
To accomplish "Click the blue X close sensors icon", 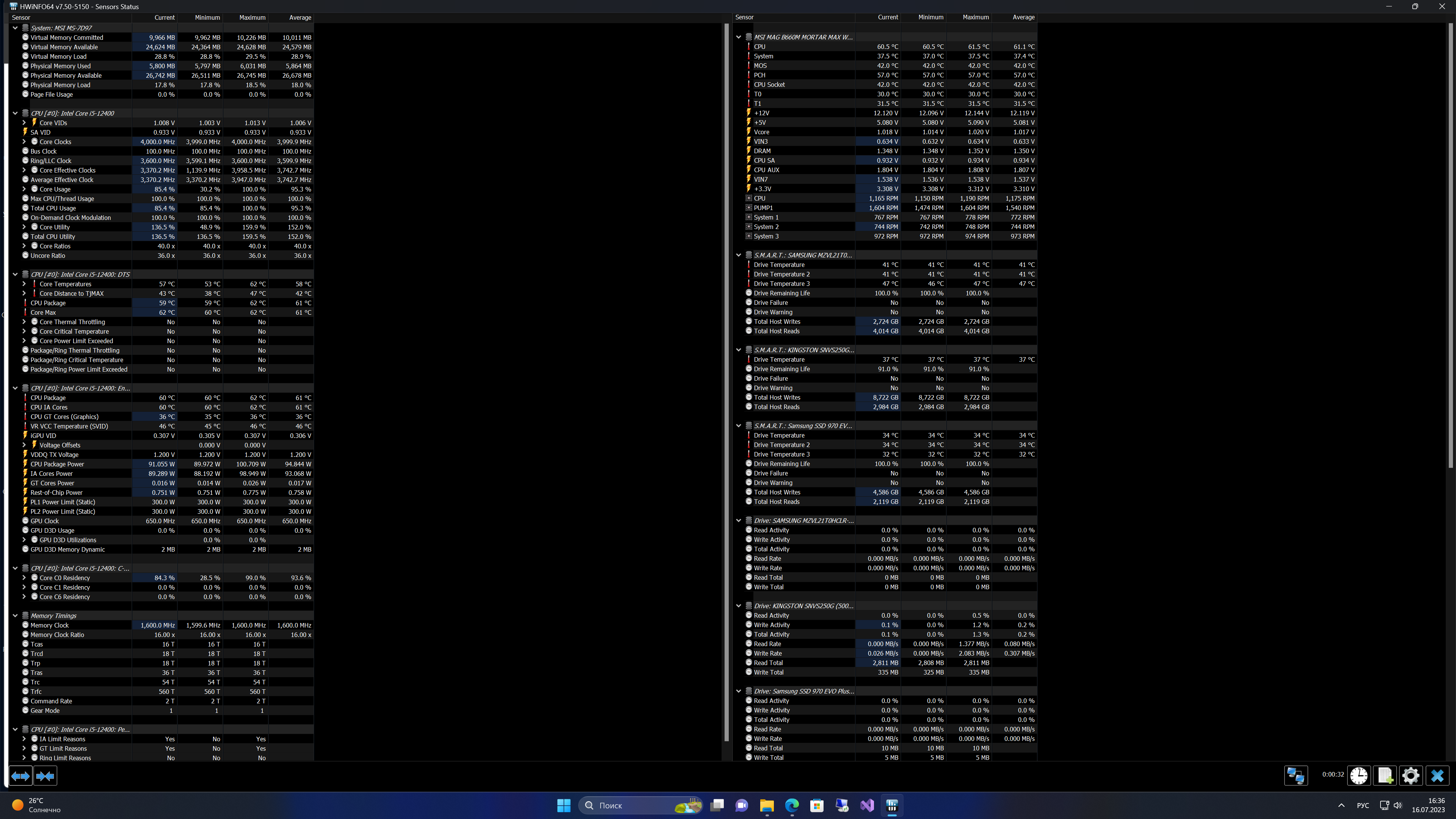I will [x=1437, y=775].
